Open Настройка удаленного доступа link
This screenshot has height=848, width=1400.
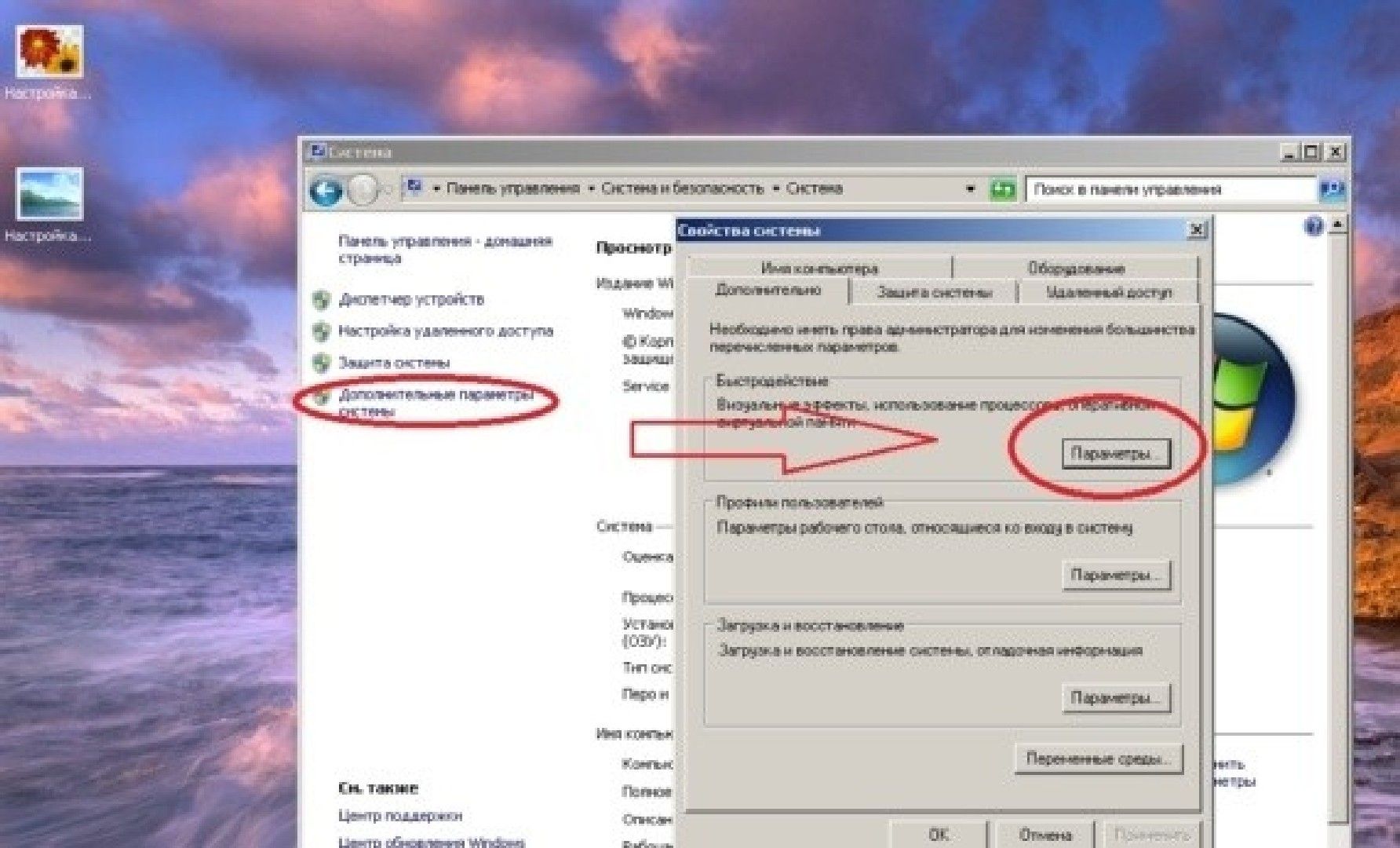[445, 331]
